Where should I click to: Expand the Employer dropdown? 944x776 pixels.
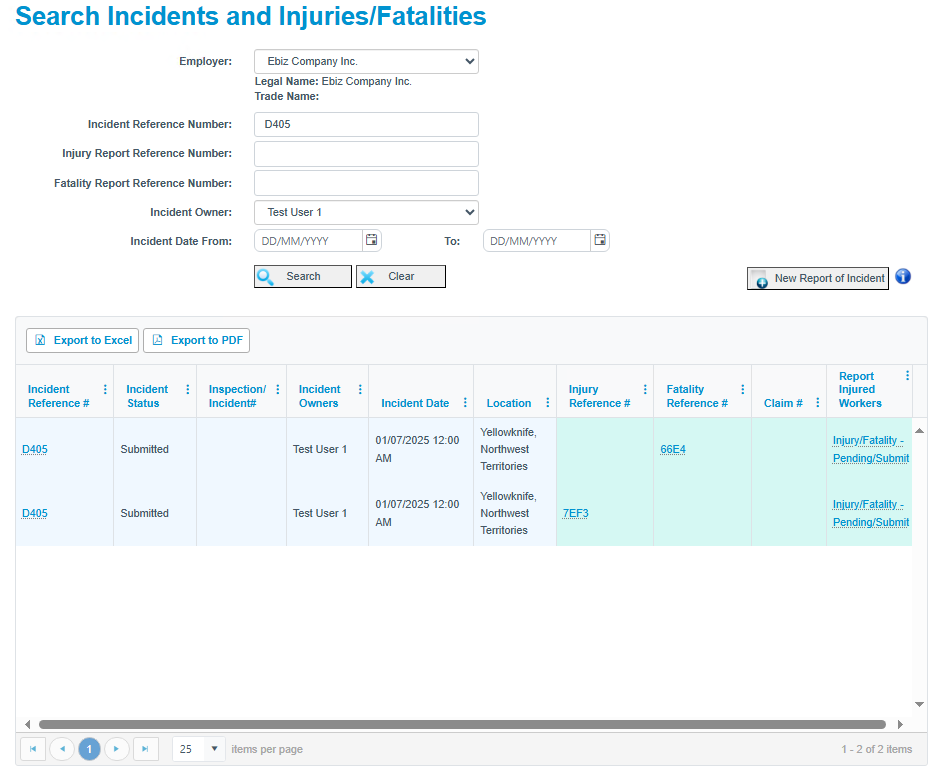point(366,61)
